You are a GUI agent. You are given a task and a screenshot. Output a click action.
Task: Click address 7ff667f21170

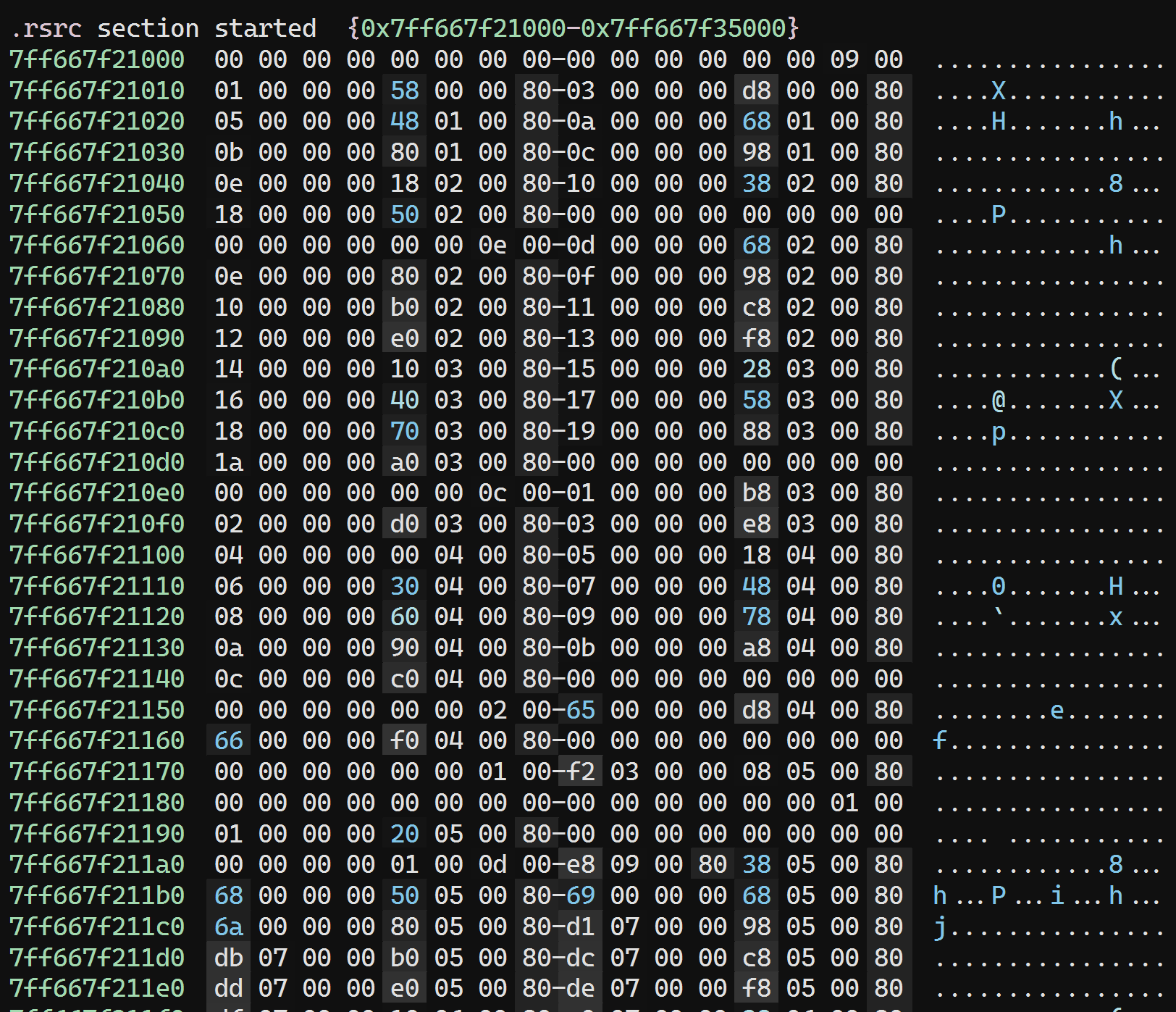(97, 771)
